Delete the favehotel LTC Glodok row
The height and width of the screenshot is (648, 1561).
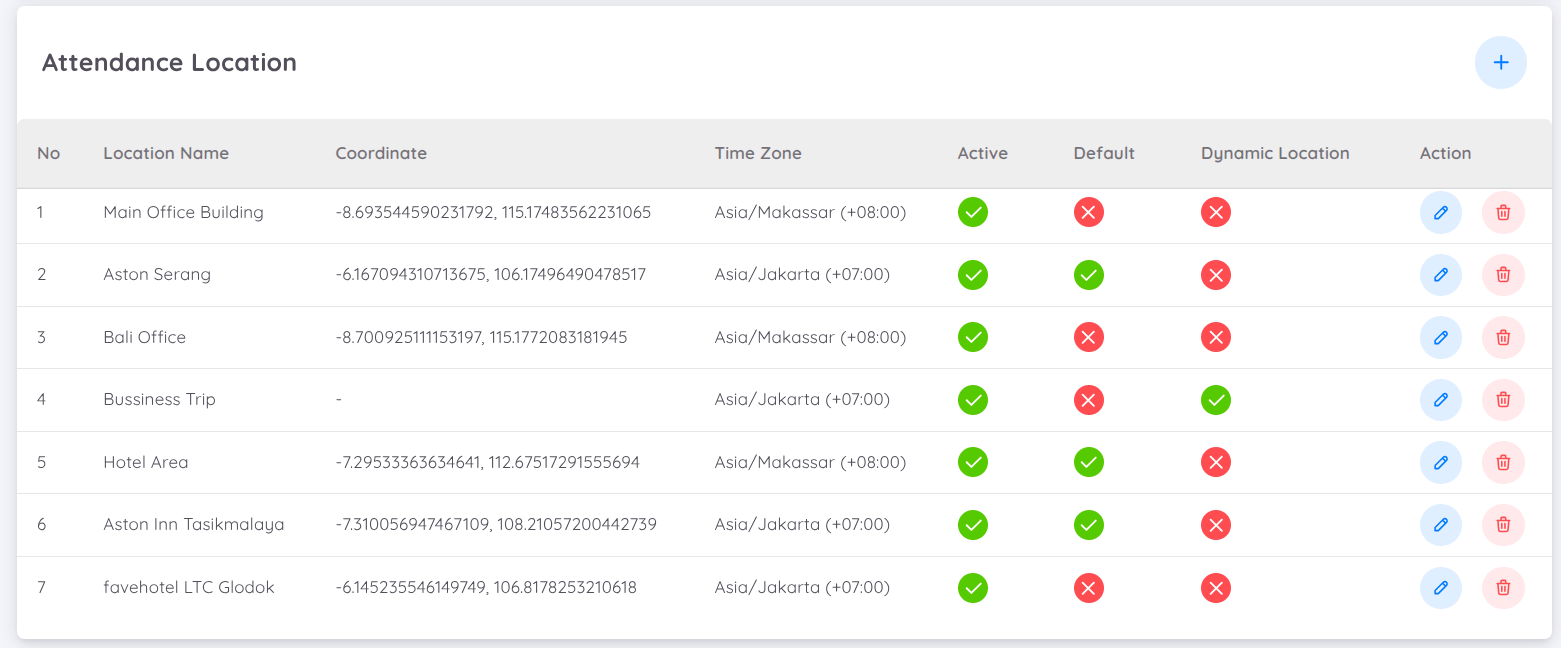pyautogui.click(x=1502, y=587)
